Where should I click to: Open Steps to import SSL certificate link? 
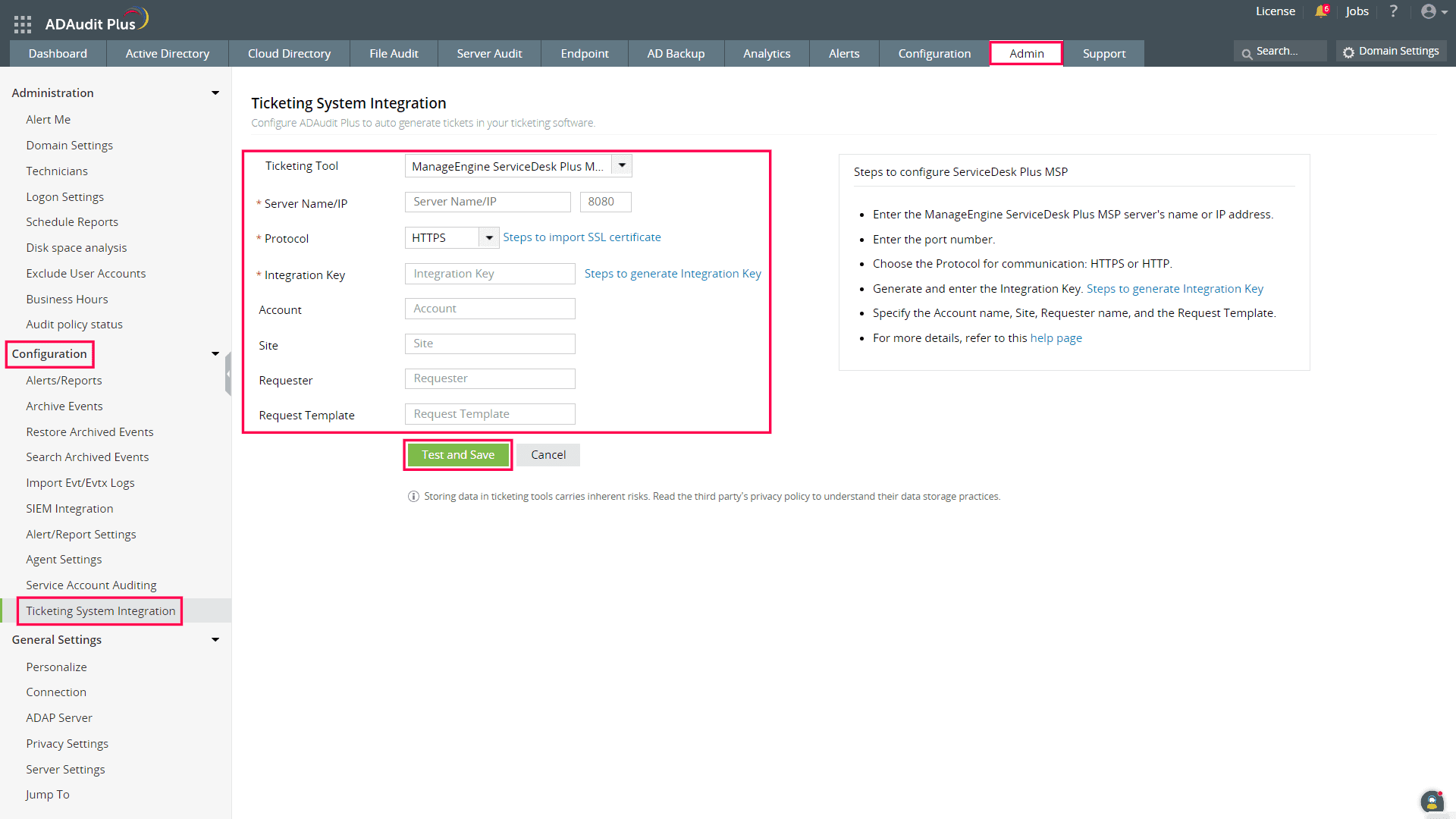coord(582,237)
